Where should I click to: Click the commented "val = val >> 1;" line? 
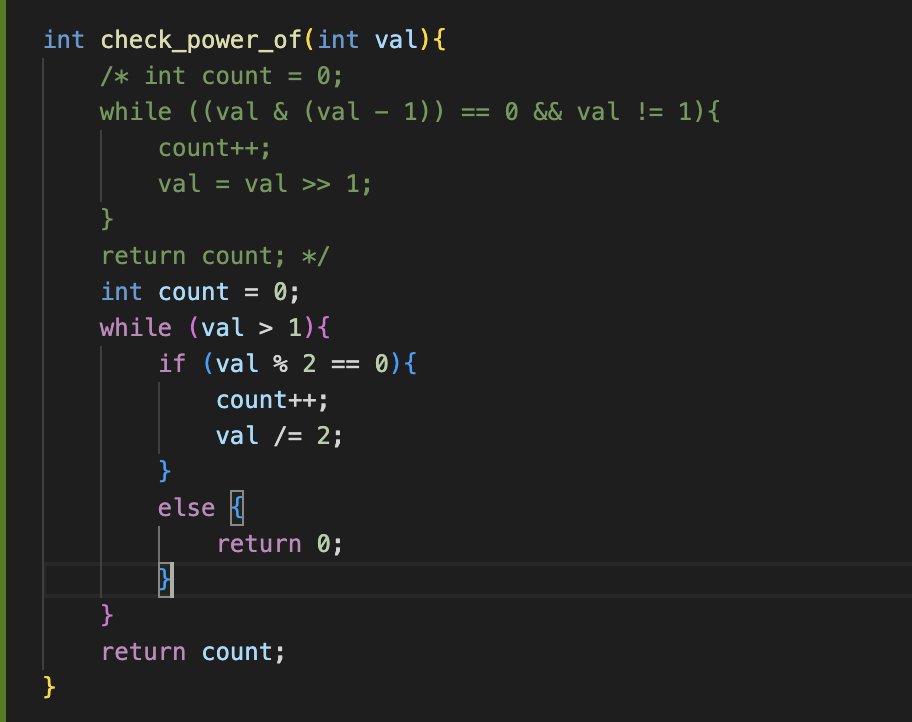264,184
